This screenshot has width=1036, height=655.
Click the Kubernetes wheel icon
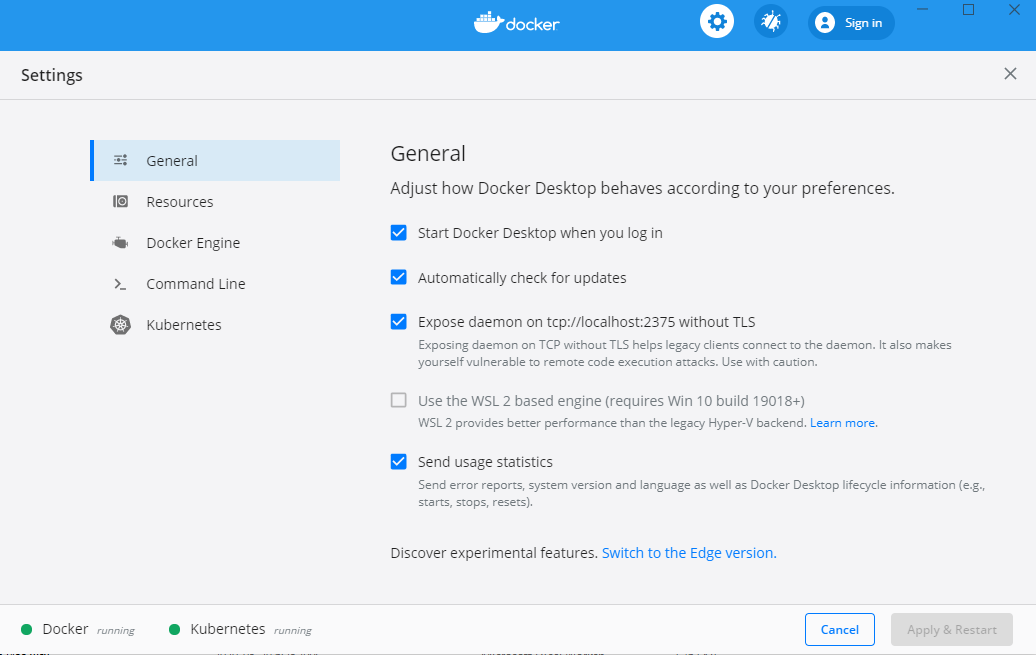tap(120, 325)
